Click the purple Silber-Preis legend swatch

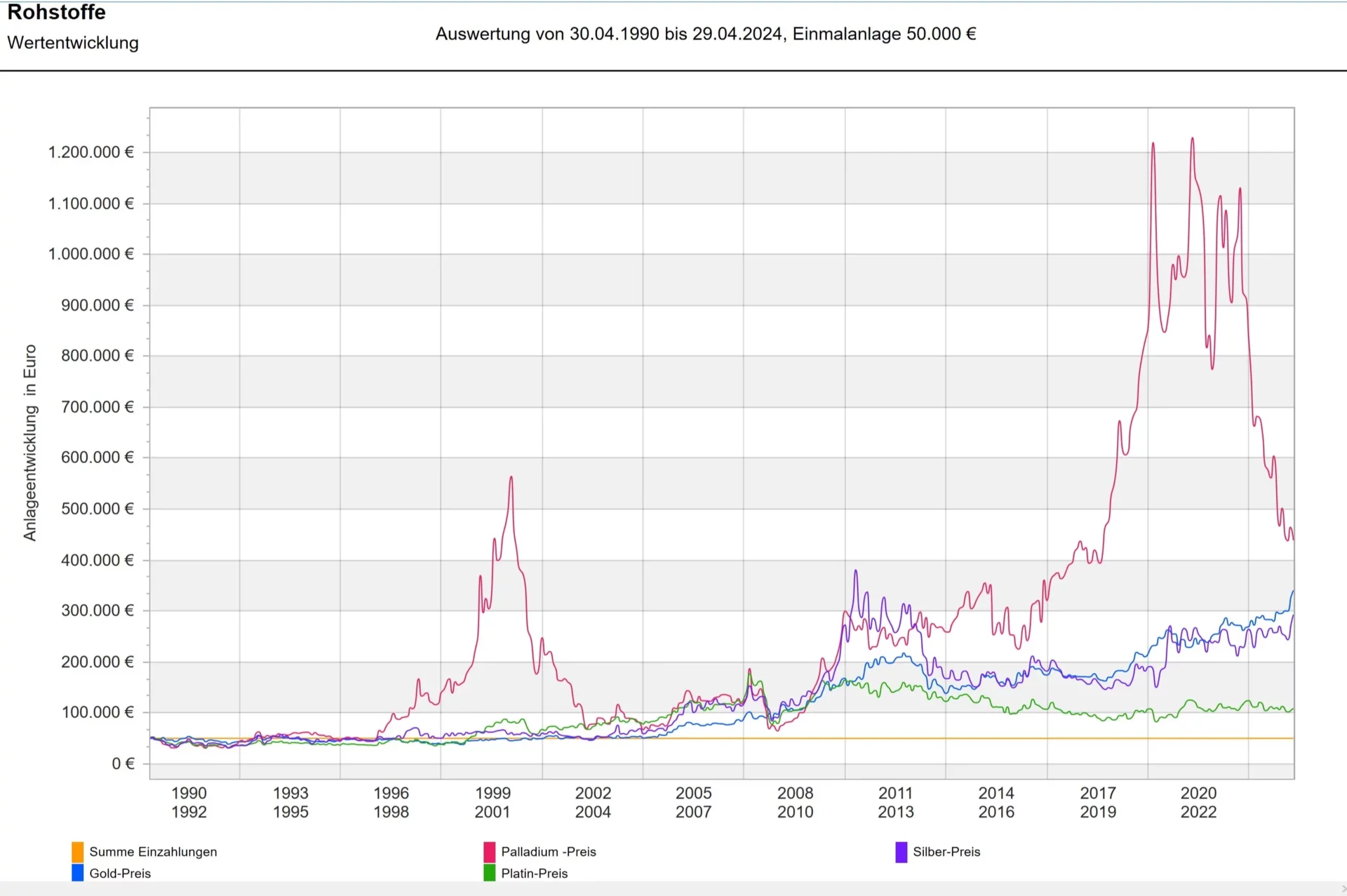[901, 852]
